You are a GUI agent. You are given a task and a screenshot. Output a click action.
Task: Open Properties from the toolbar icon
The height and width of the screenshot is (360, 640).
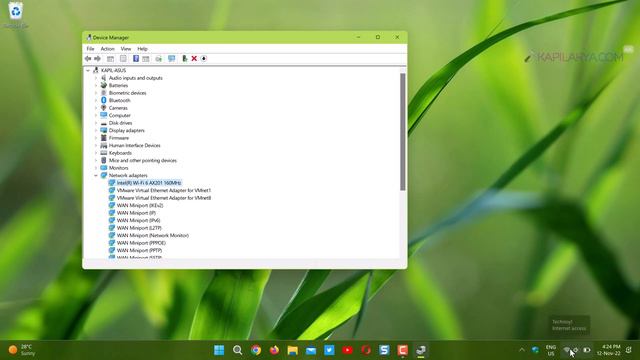pyautogui.click(x=123, y=59)
